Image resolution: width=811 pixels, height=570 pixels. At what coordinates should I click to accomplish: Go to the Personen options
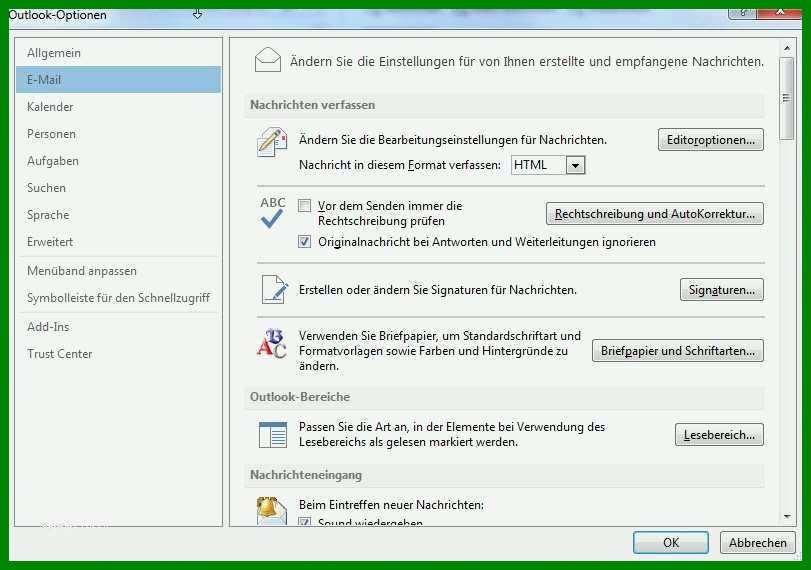[x=118, y=133]
